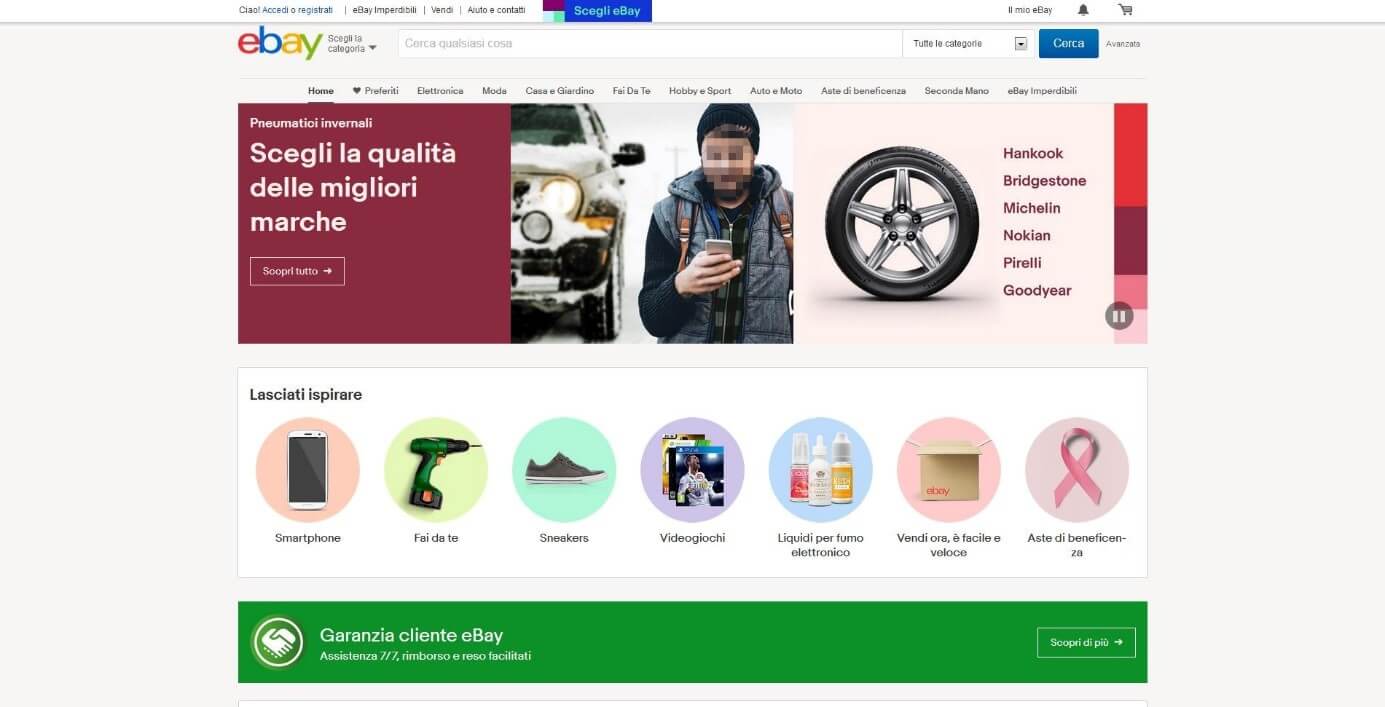Open the Fai da te drill icon
The image size is (1385, 707).
(x=436, y=470)
